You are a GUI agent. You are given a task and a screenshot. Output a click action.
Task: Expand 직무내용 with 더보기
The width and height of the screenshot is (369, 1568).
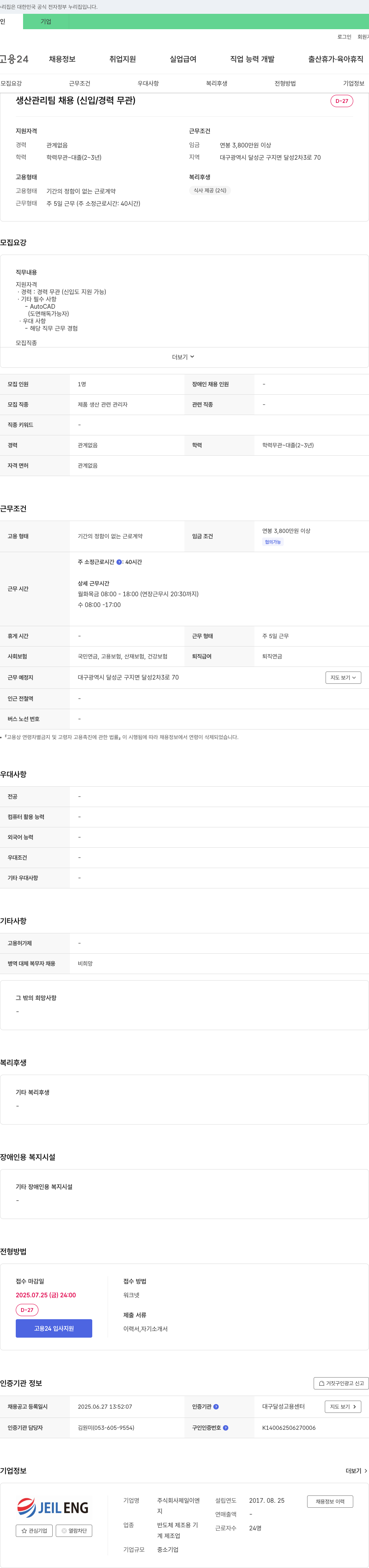183,357
